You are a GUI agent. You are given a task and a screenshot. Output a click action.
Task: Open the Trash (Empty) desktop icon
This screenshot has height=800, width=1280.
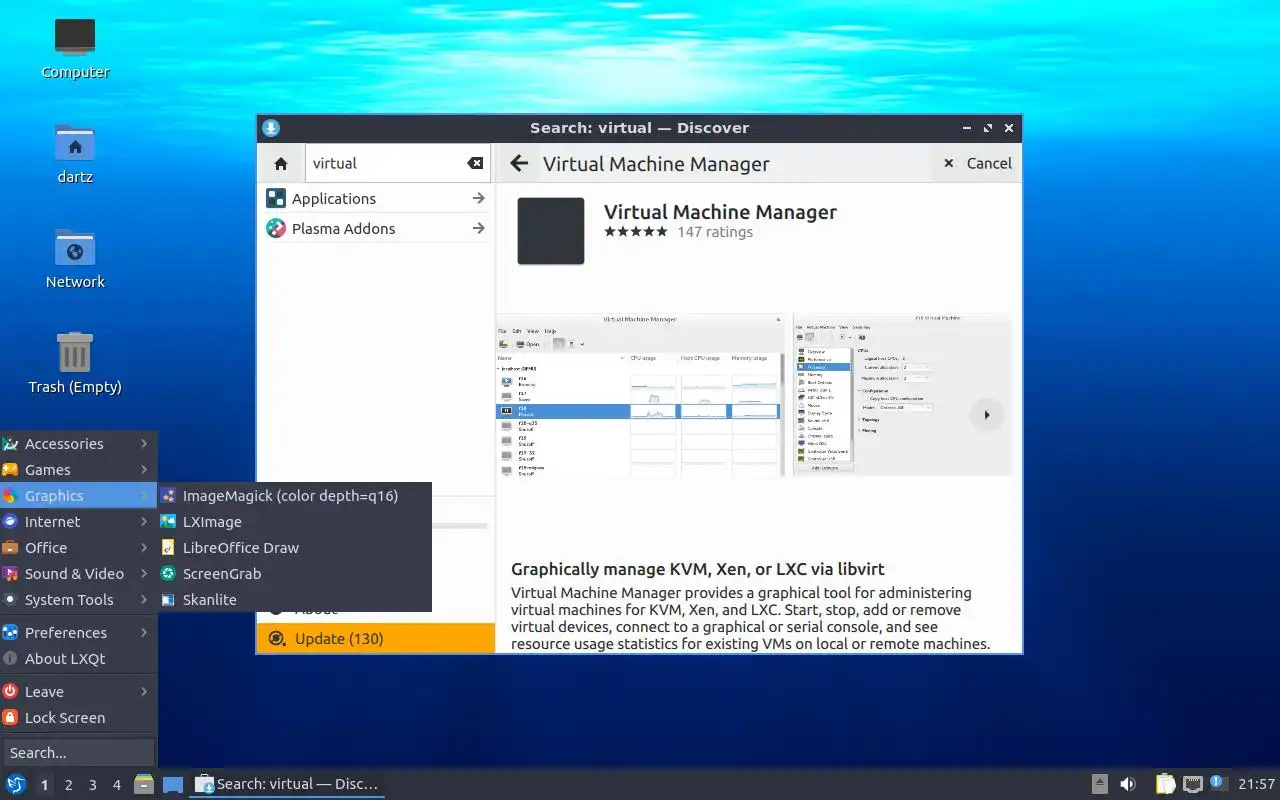click(75, 363)
